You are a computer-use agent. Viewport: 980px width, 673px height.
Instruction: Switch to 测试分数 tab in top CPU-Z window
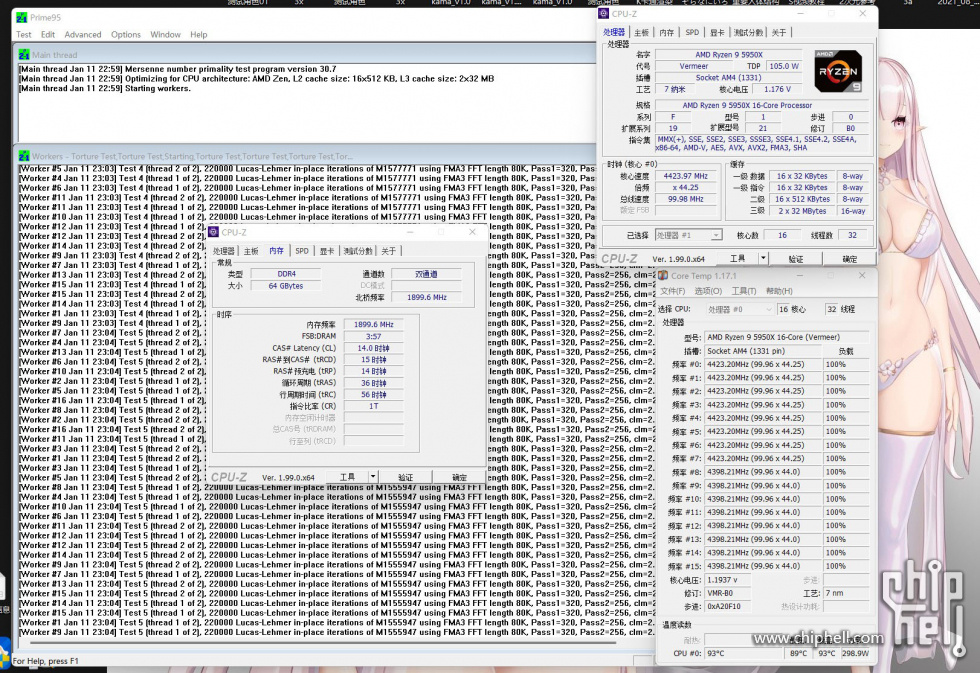[748, 32]
